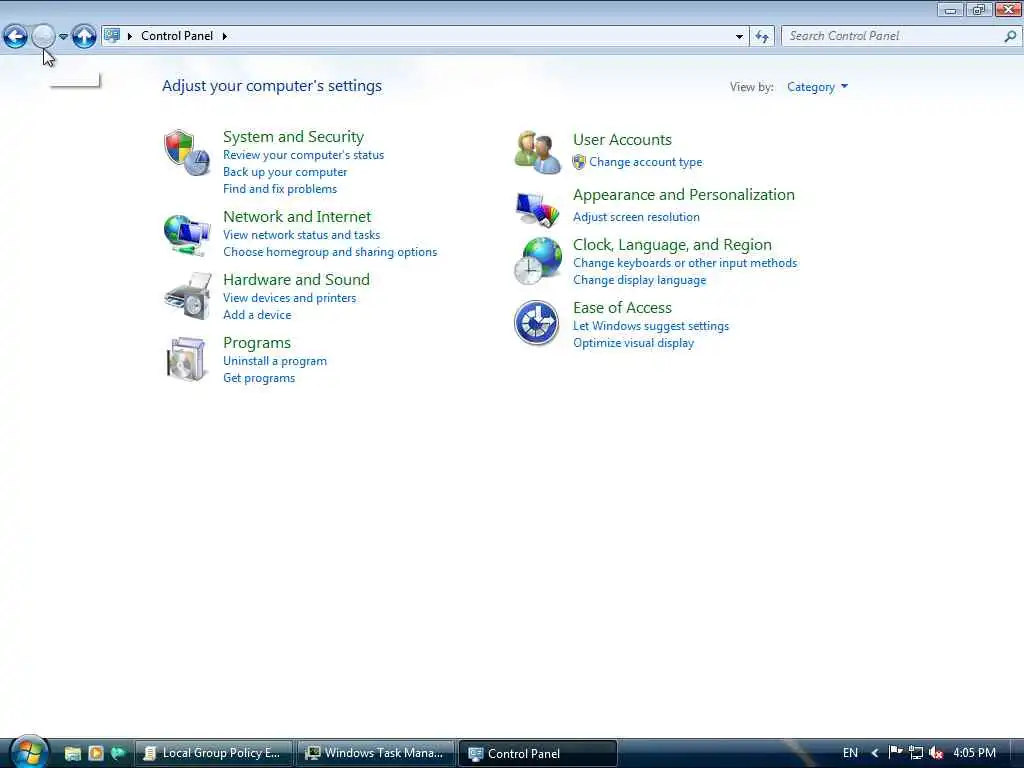
Task: Launch Explorer from the quick launch folder icon
Action: (x=72, y=754)
